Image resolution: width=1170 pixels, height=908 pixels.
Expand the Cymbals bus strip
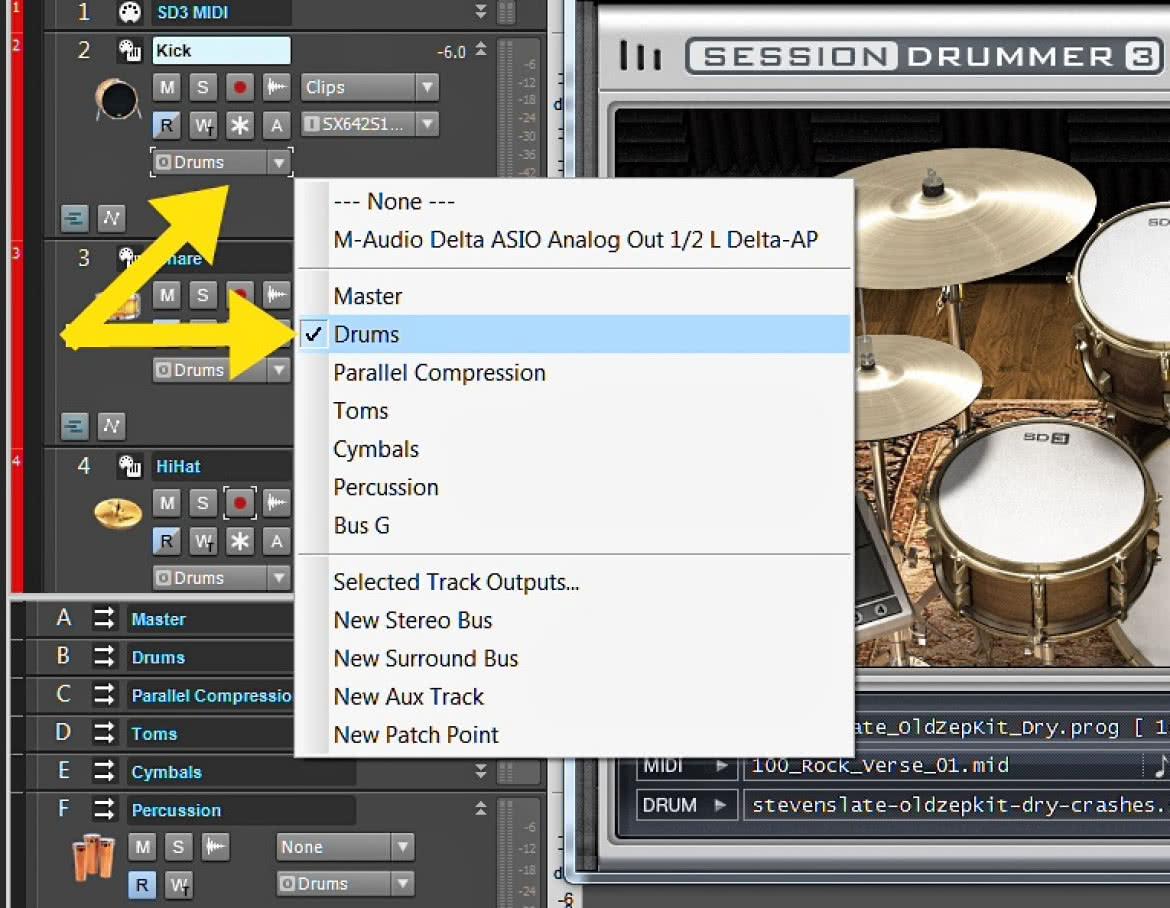(x=481, y=771)
